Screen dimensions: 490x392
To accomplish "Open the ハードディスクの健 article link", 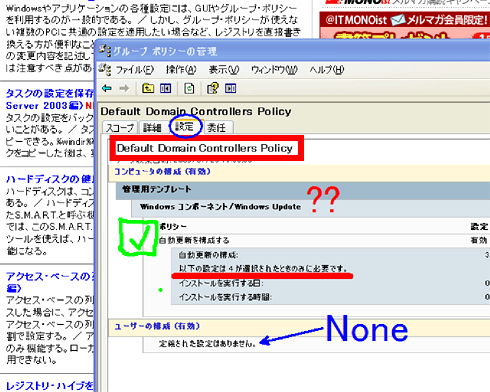I will click(x=50, y=179).
